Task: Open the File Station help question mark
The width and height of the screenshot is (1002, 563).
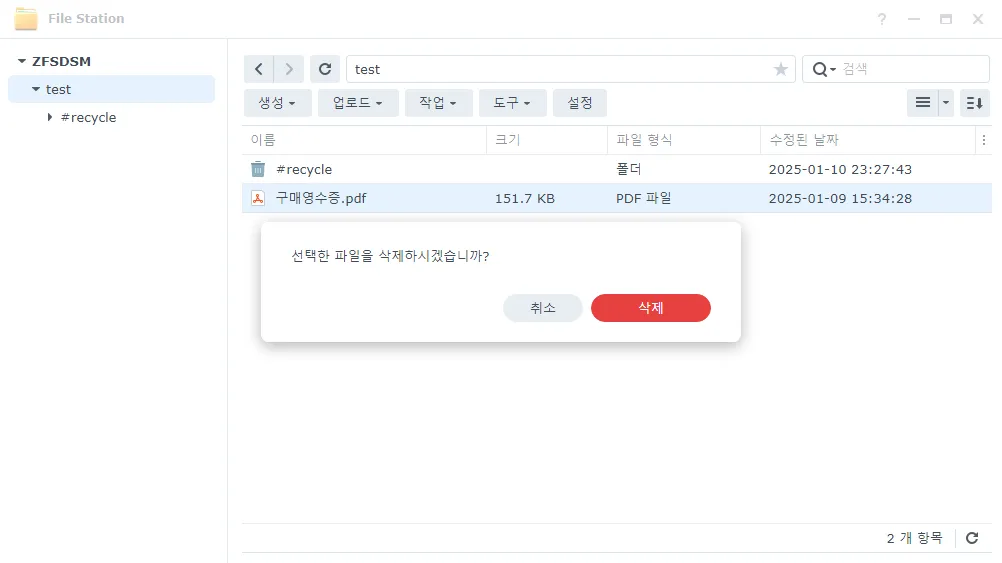Action: click(x=882, y=19)
